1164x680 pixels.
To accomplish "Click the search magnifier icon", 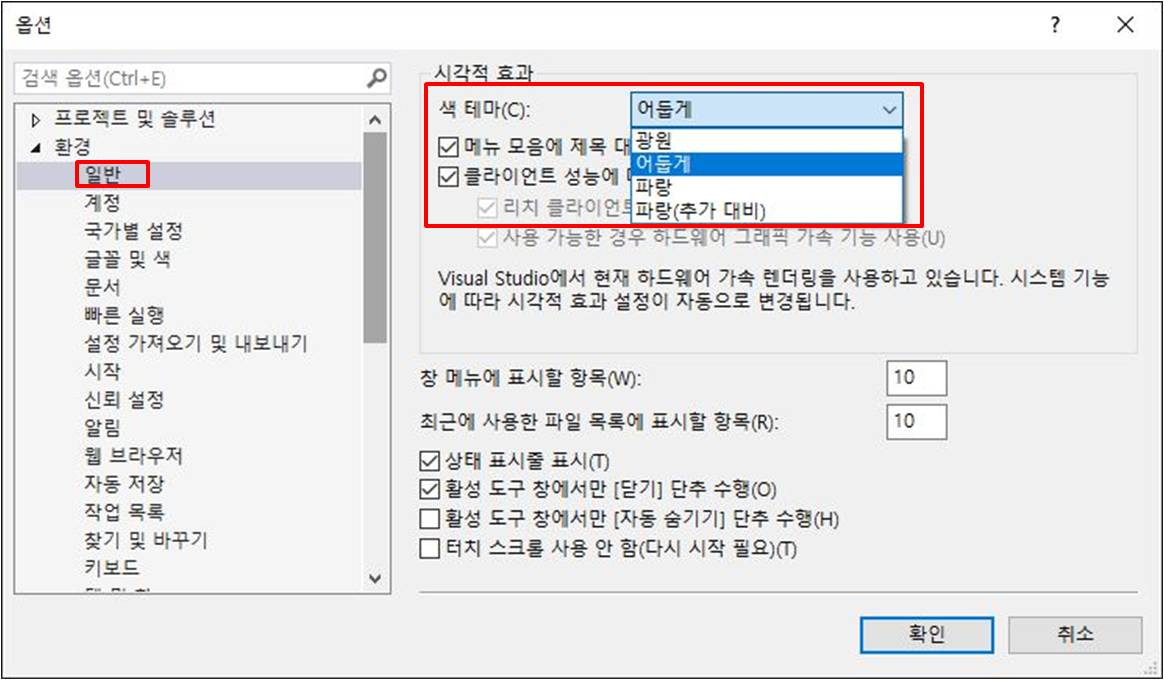I will point(377,78).
